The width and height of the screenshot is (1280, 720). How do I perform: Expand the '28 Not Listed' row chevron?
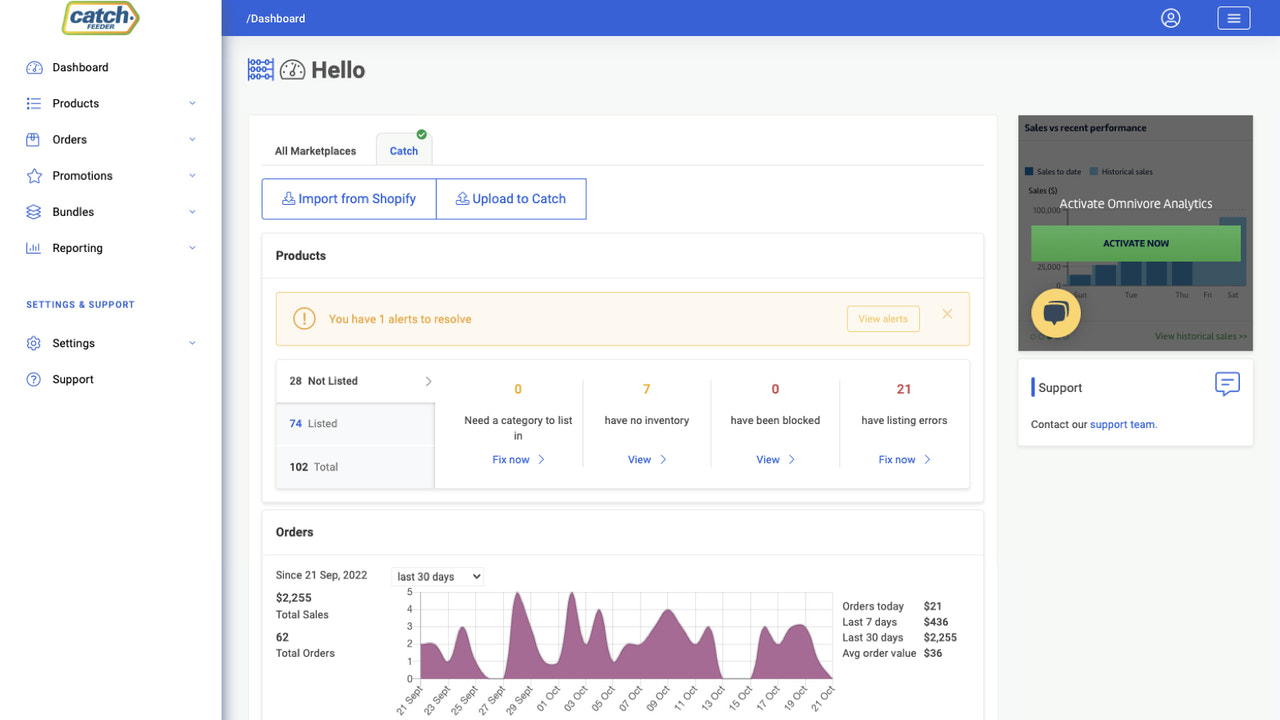(428, 381)
